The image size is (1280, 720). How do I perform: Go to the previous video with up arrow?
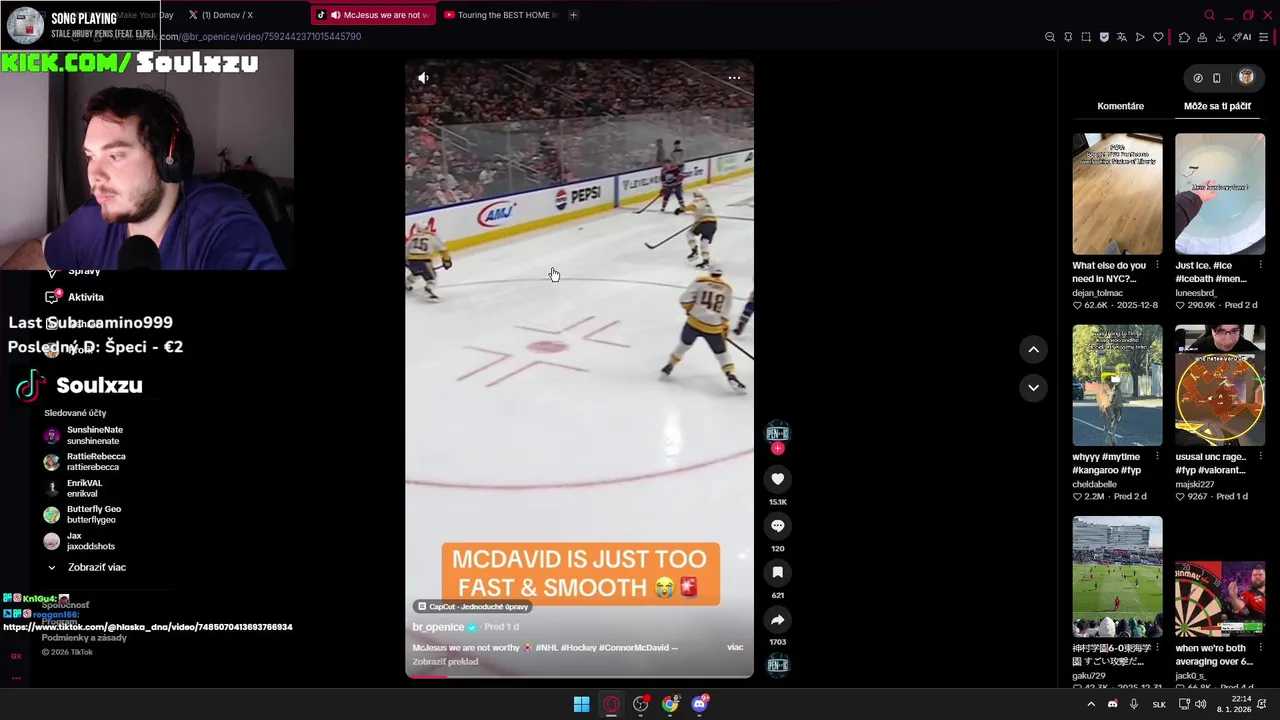click(x=1033, y=349)
